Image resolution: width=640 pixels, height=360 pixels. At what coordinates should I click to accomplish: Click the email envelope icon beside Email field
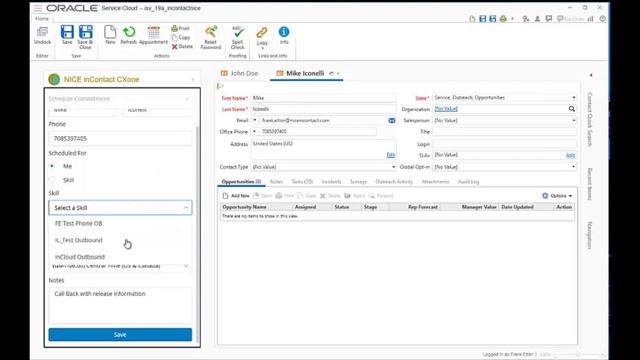pos(392,120)
